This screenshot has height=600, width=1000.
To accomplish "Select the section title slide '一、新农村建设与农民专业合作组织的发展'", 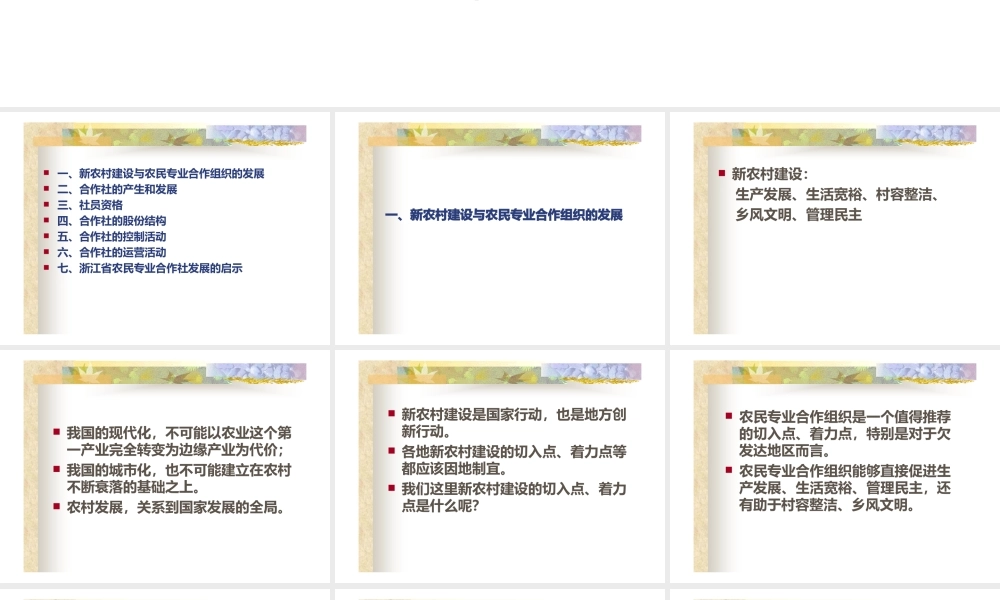I will (500, 228).
